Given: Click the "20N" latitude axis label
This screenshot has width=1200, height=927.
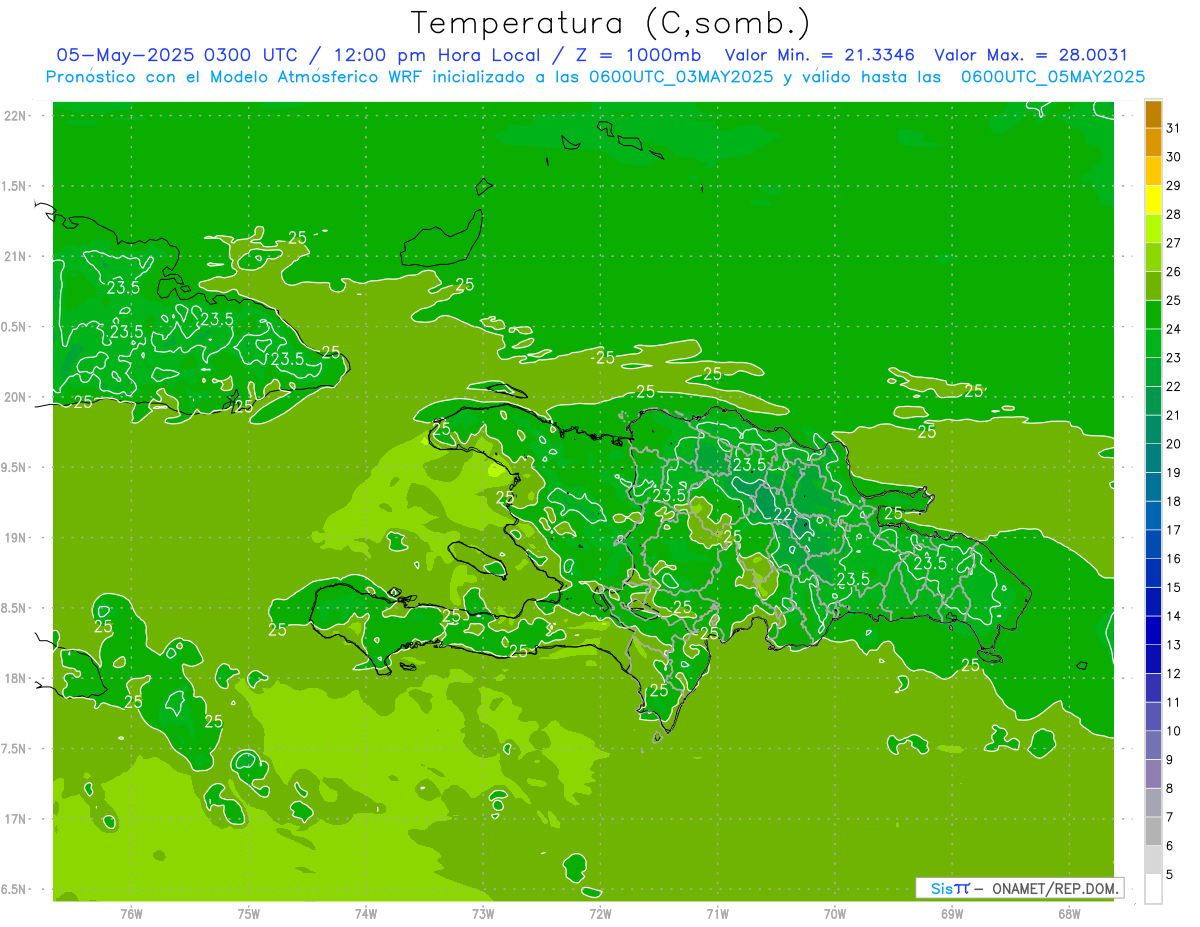Looking at the screenshot, I should (17, 397).
